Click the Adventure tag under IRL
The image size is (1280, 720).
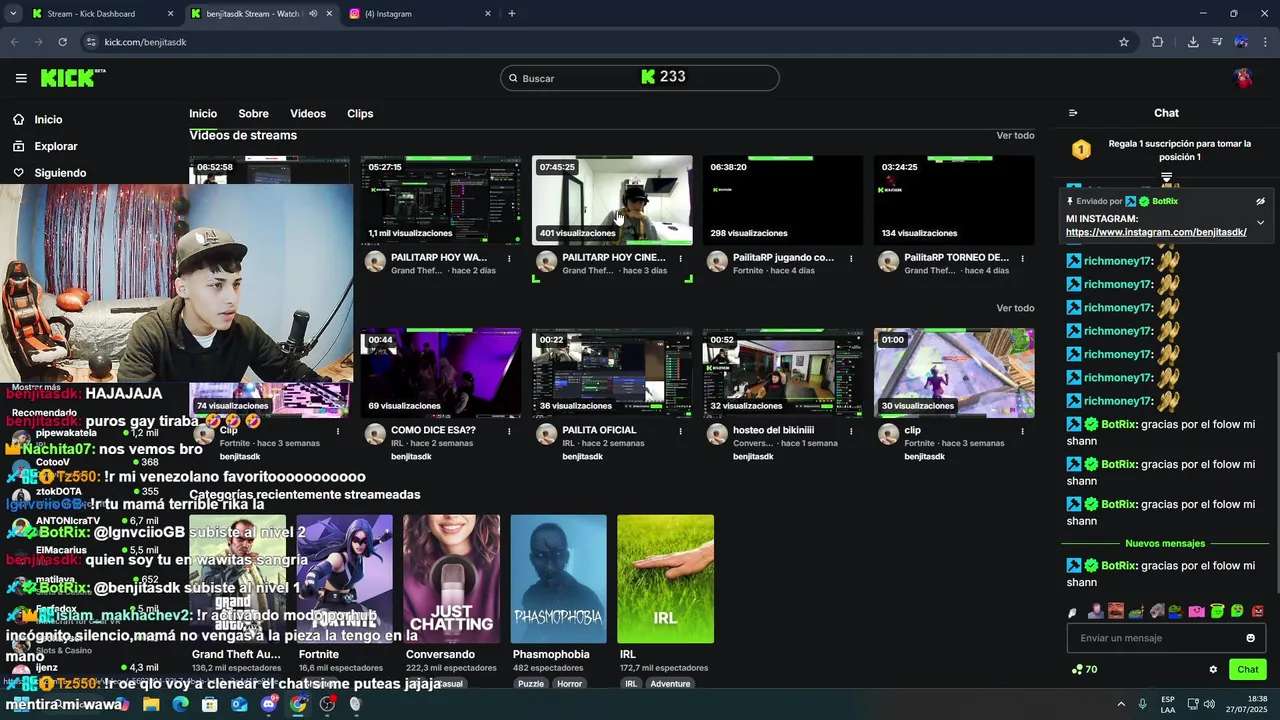tap(670, 684)
